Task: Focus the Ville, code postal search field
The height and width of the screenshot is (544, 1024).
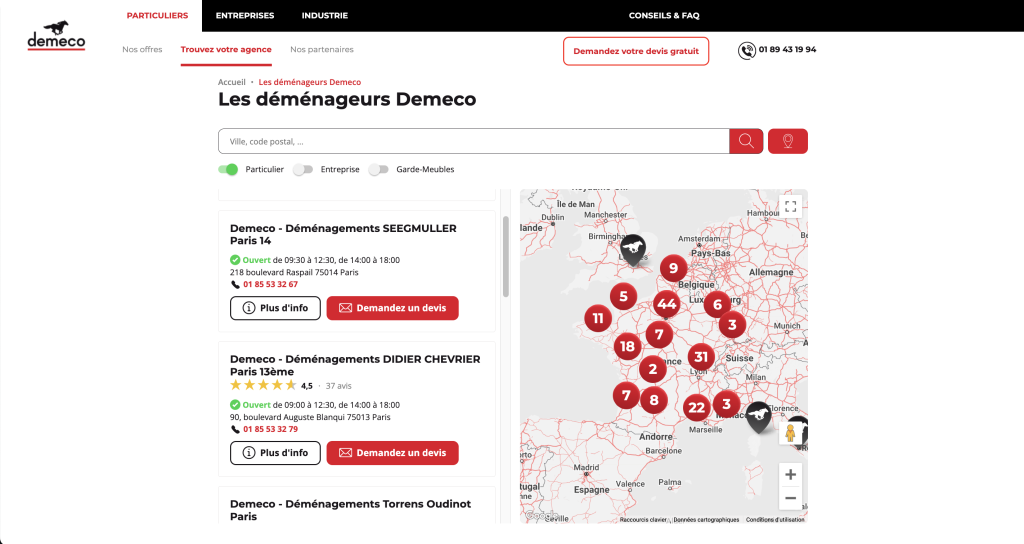Action: (473, 141)
